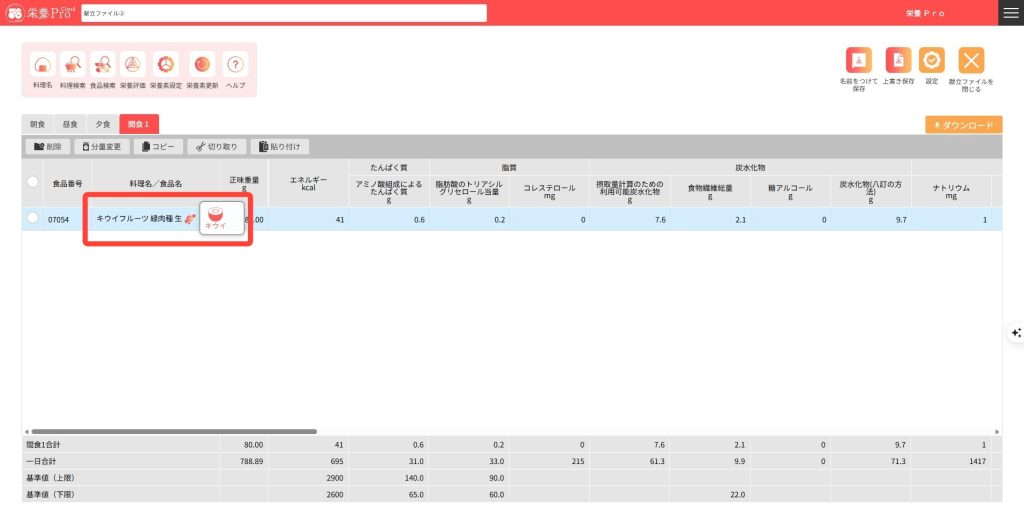Click the 糖アルコール column header
The image size is (1024, 508).
(x=790, y=191)
